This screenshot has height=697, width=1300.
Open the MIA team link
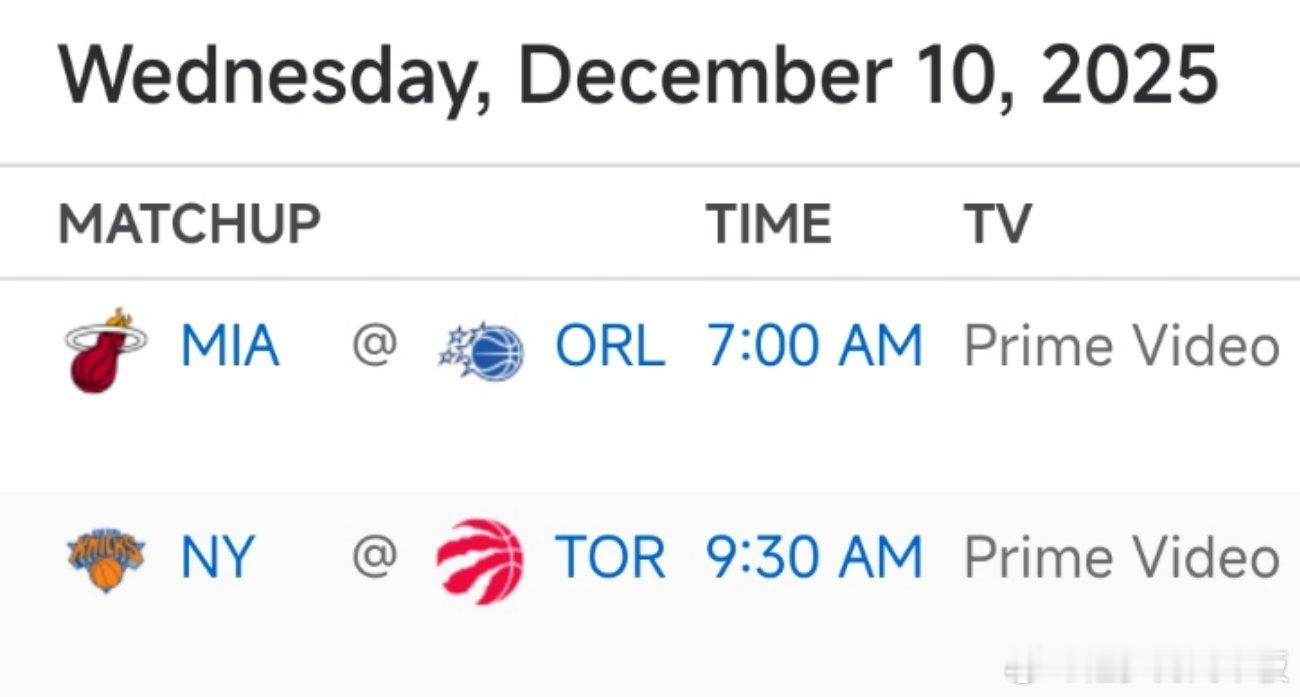(230, 346)
